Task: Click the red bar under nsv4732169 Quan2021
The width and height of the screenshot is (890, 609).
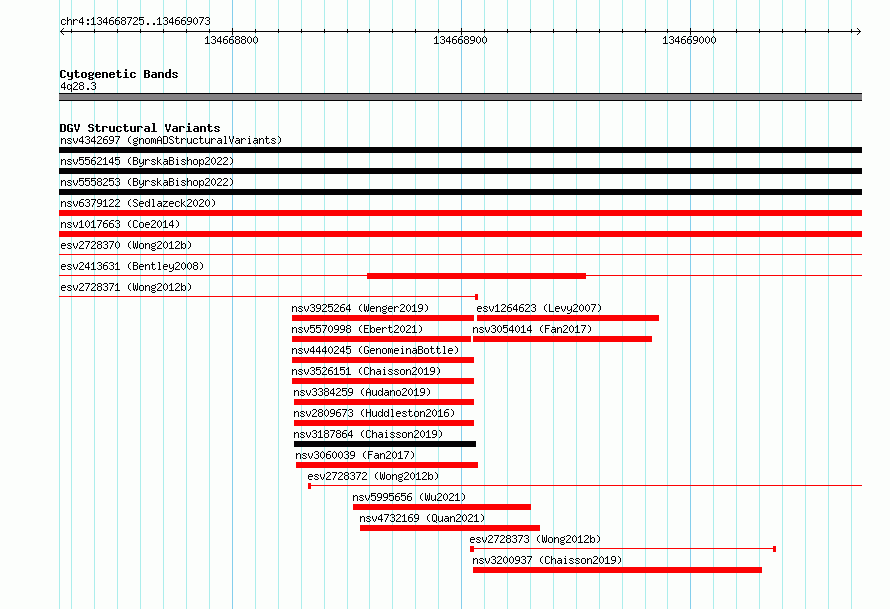Action: coord(450,528)
